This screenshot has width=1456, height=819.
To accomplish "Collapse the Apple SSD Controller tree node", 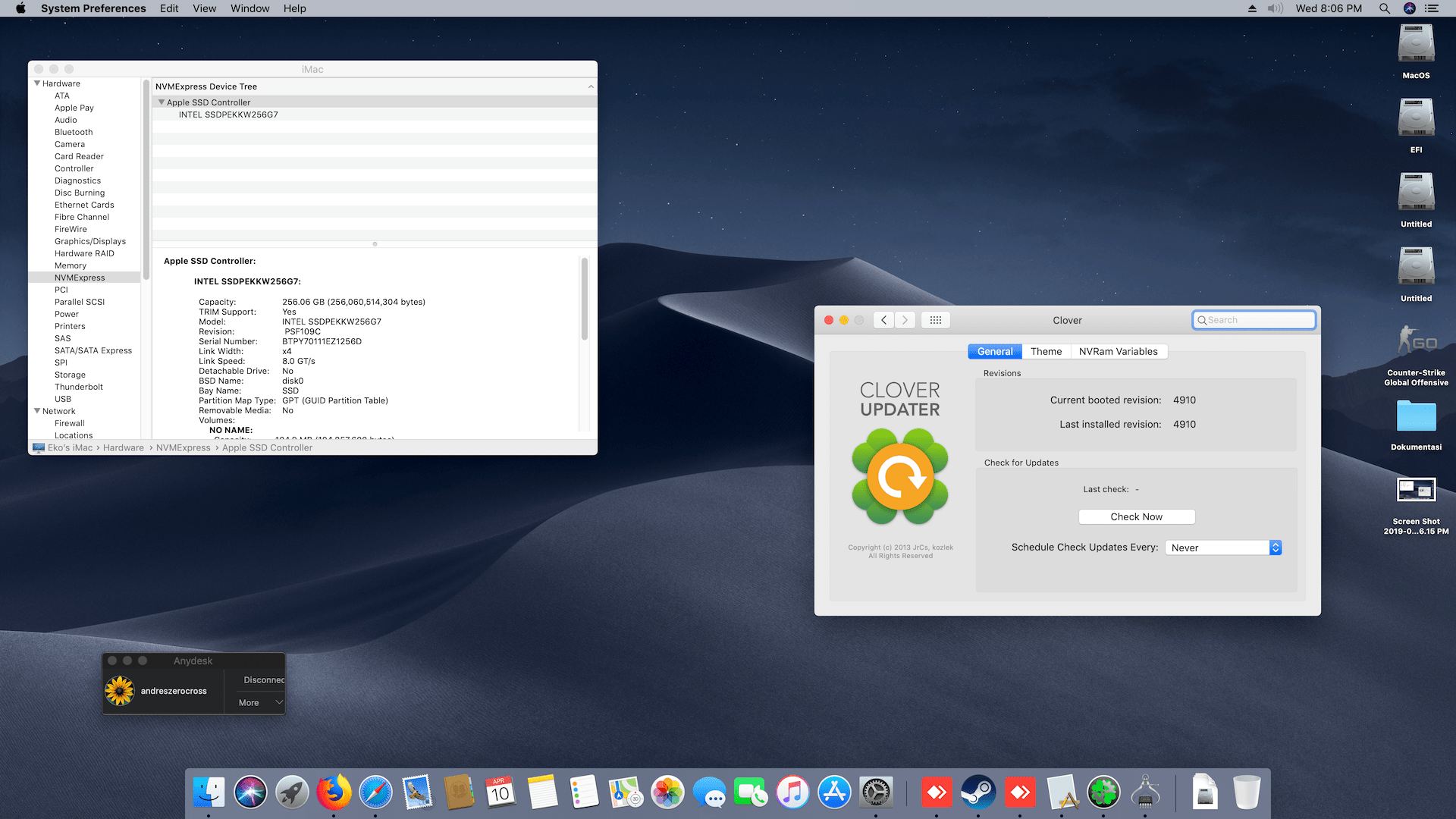I will click(x=162, y=102).
